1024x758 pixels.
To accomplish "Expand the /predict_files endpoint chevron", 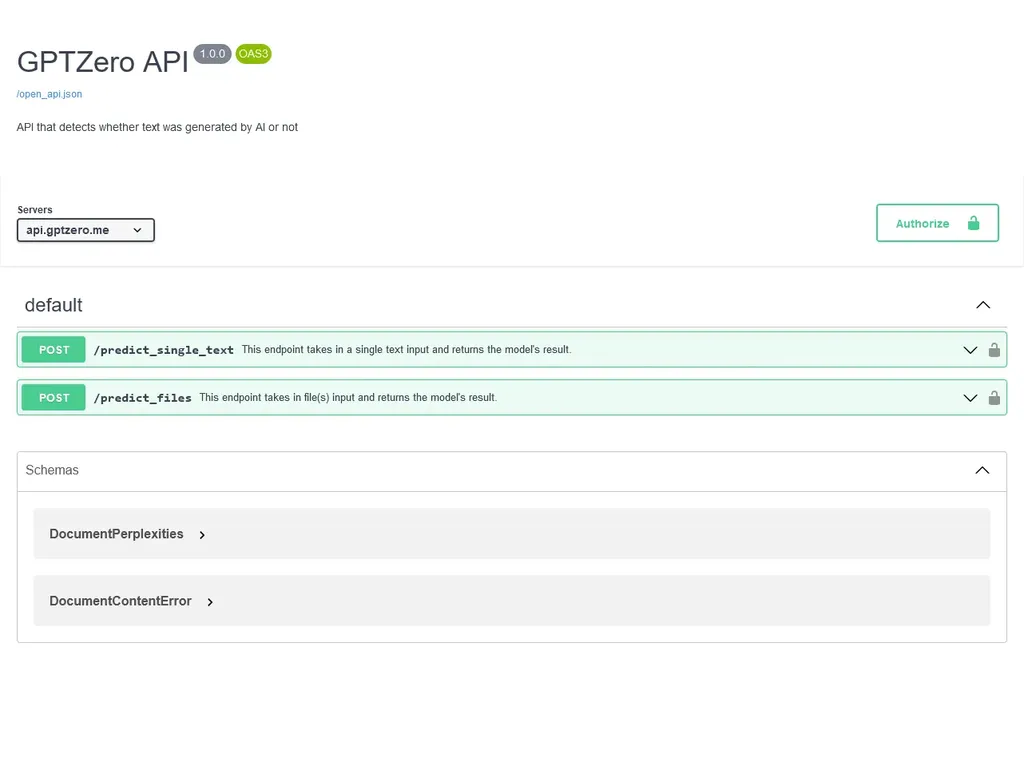I will coord(970,398).
